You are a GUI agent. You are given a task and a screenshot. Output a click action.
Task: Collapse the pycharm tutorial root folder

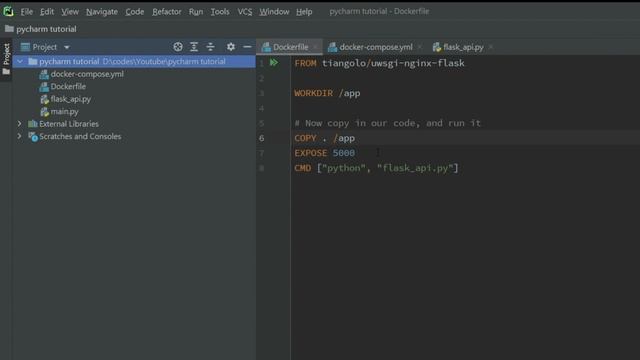click(20, 62)
